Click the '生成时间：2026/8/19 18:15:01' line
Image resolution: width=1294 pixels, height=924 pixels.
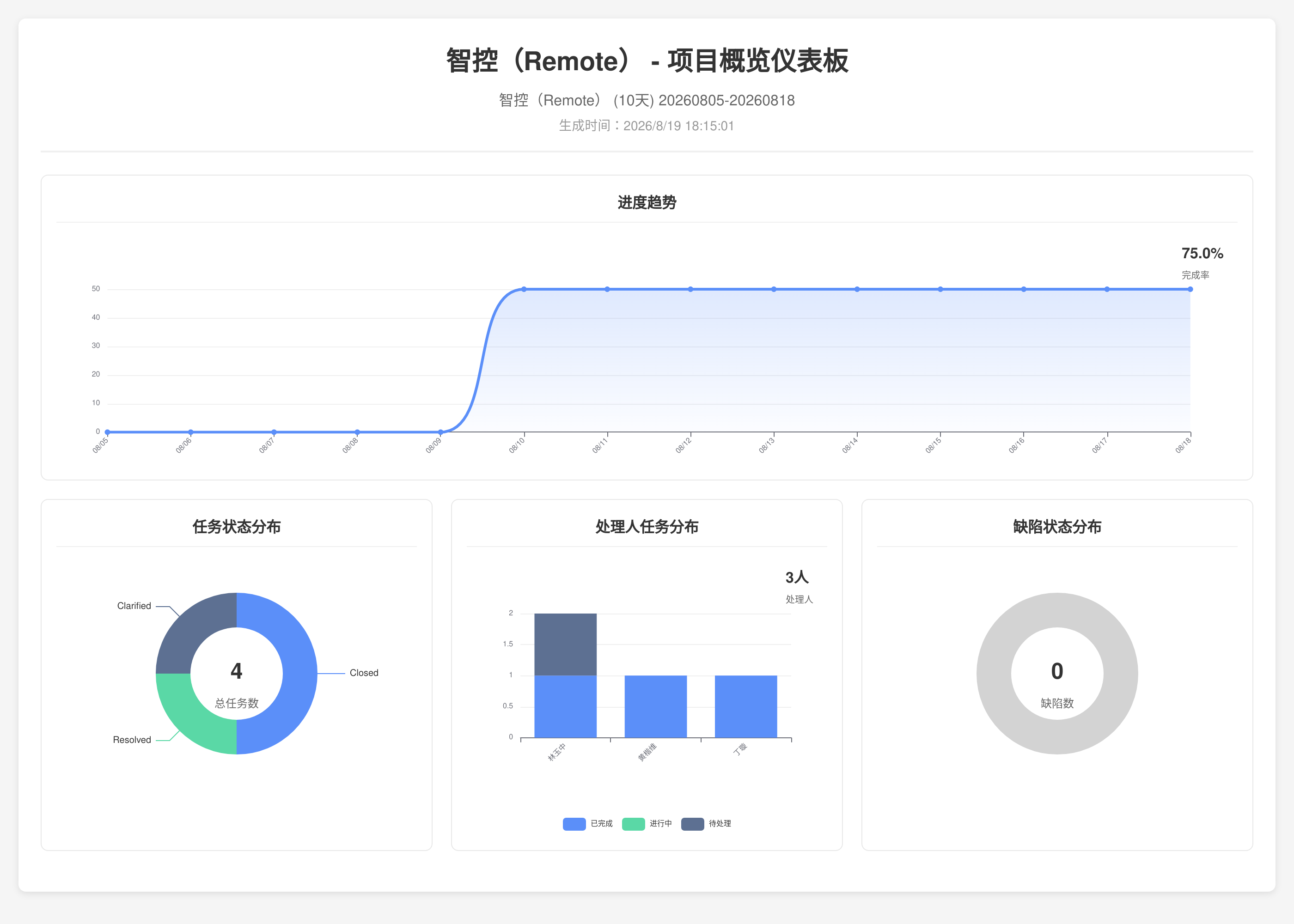tap(647, 126)
